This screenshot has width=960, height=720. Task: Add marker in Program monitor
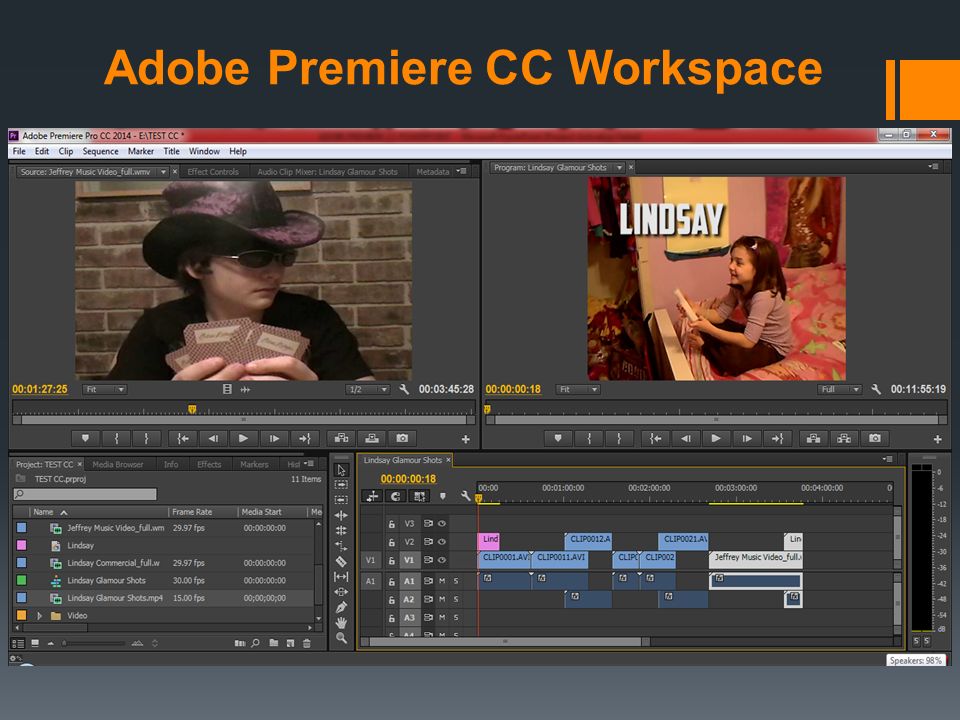pos(558,438)
